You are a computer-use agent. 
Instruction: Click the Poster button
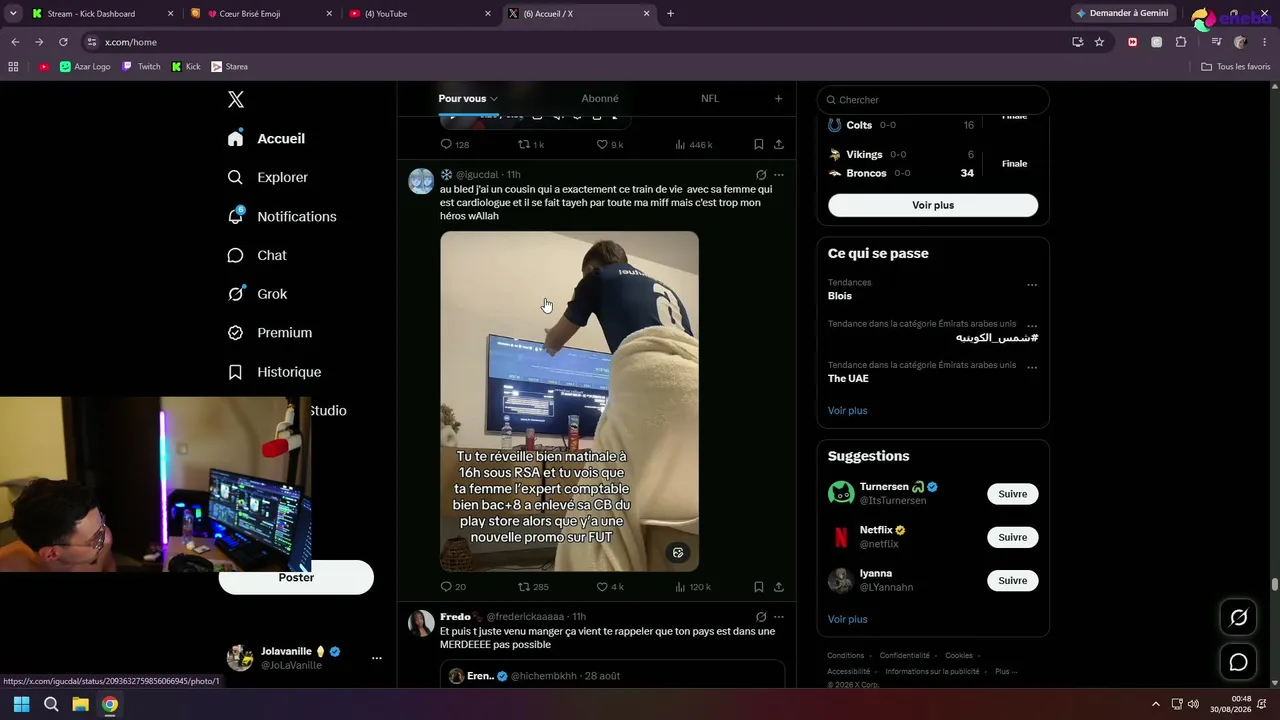[296, 578]
